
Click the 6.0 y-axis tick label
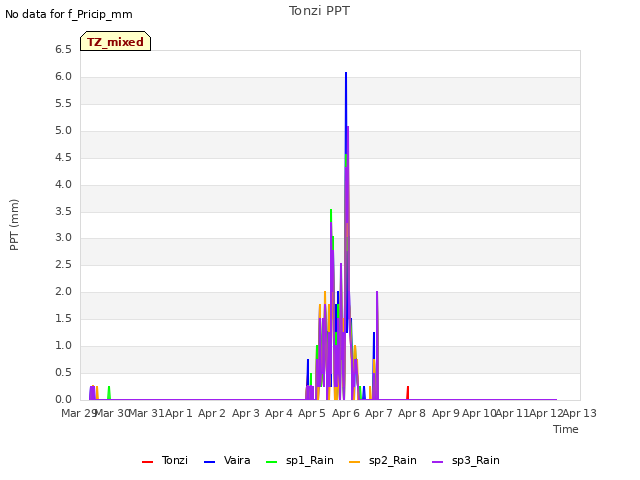pos(63,77)
